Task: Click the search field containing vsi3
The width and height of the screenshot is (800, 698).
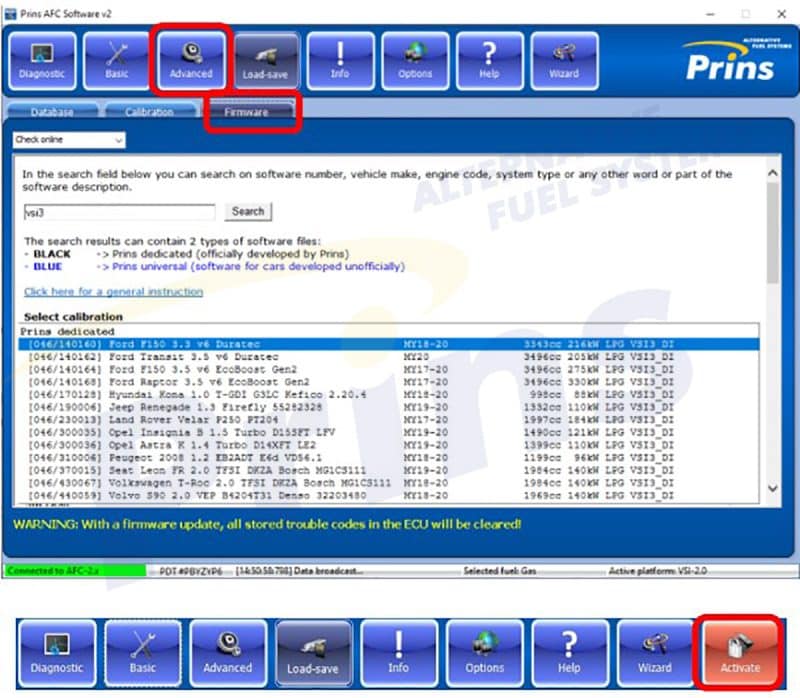Action: (x=118, y=212)
